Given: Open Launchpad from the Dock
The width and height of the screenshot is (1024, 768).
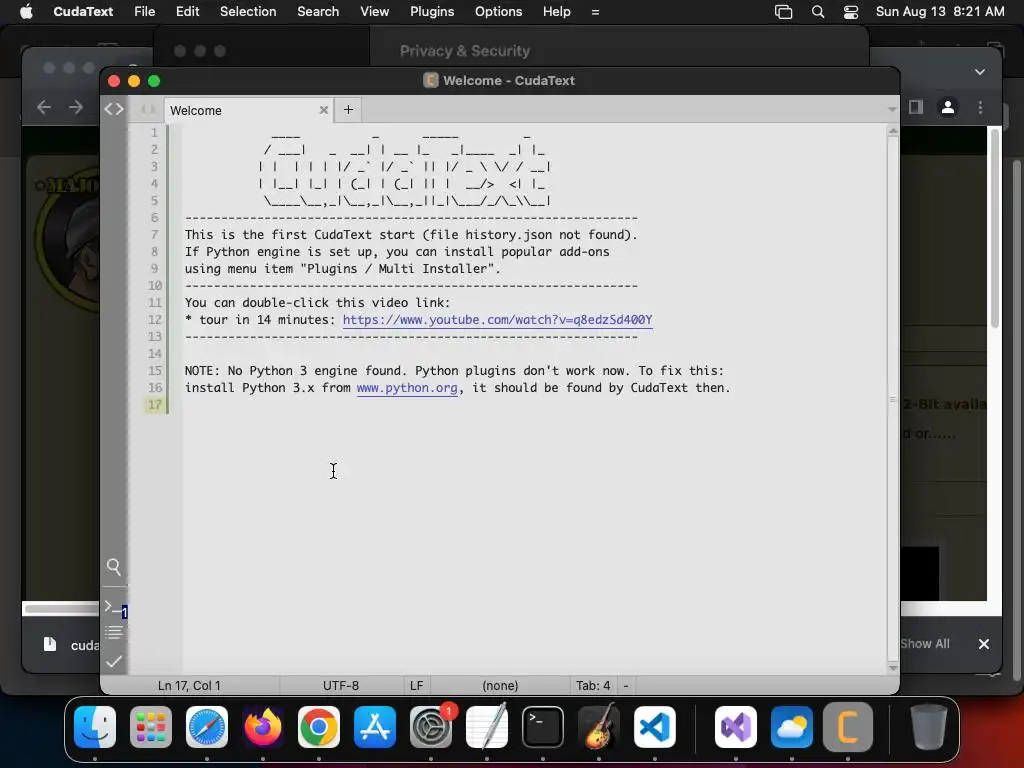Looking at the screenshot, I should coord(151,727).
